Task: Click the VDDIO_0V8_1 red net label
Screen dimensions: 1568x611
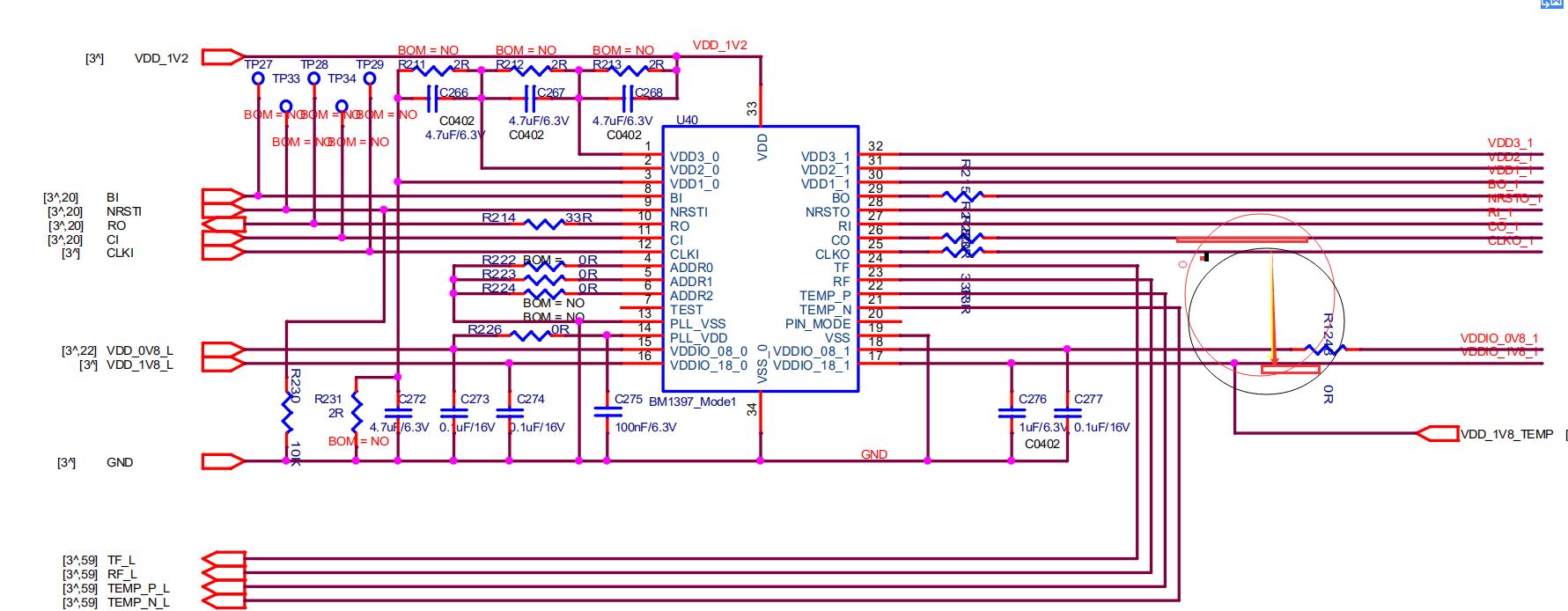Action: [x=1499, y=338]
